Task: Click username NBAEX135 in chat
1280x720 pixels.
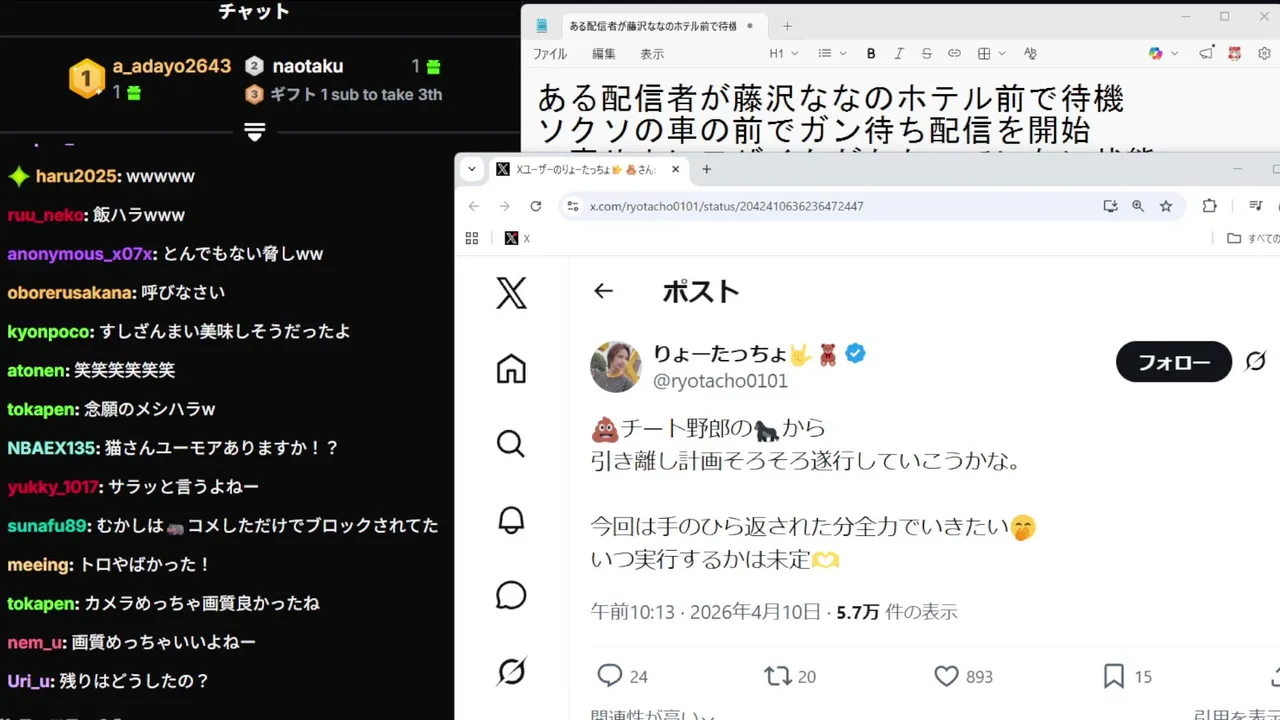Action: coord(52,448)
